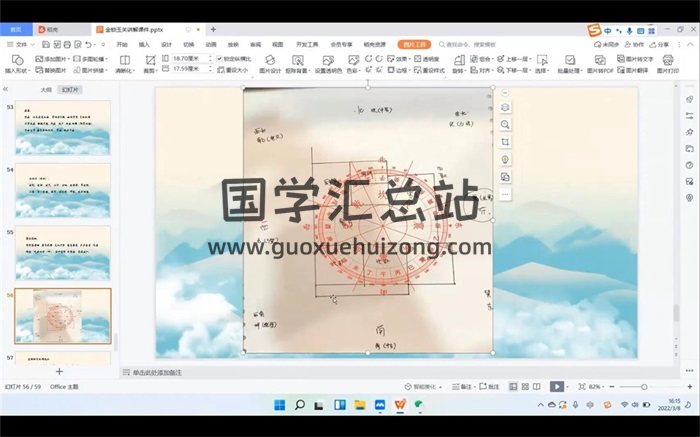Click the width field showing 17.59厘米
This screenshot has width=700, height=437.
[x=190, y=69]
